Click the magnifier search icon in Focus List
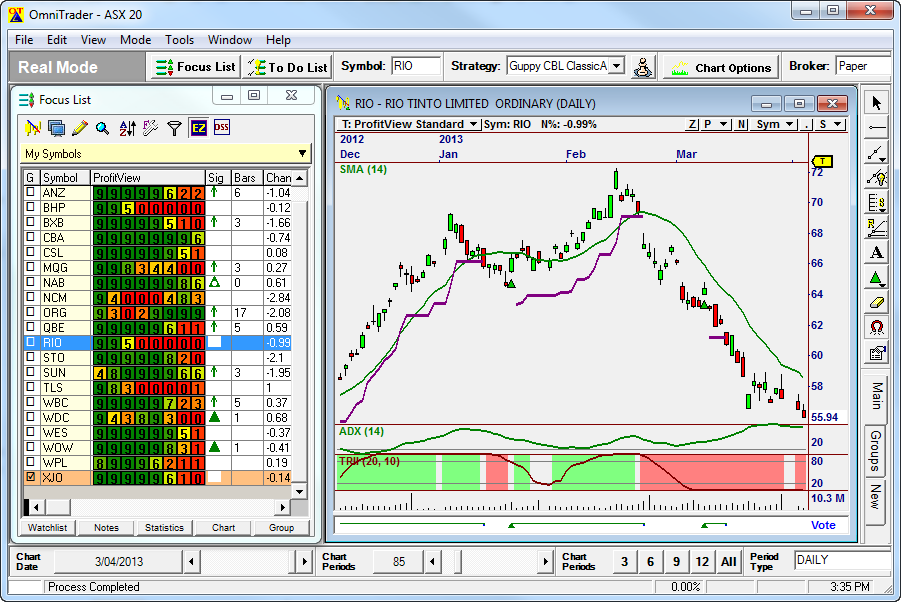Image resolution: width=901 pixels, height=602 pixels. pyautogui.click(x=103, y=128)
